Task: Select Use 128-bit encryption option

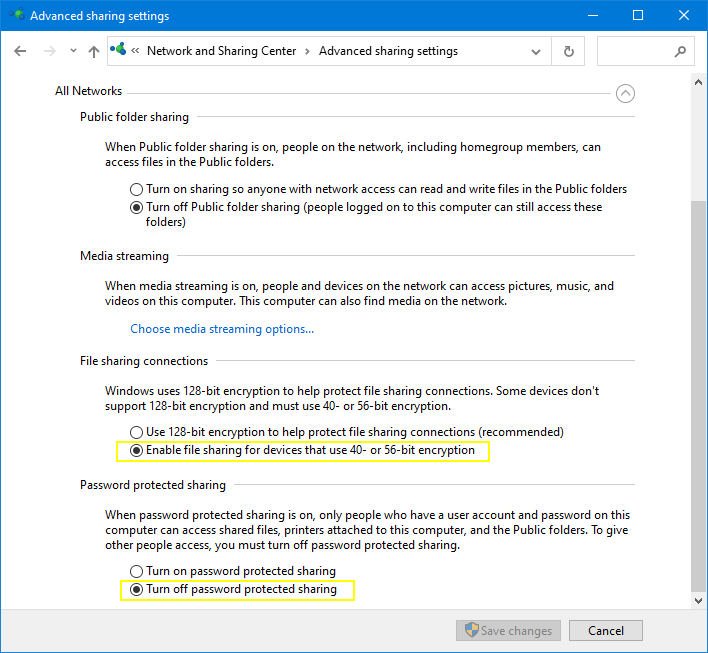Action: [x=137, y=432]
